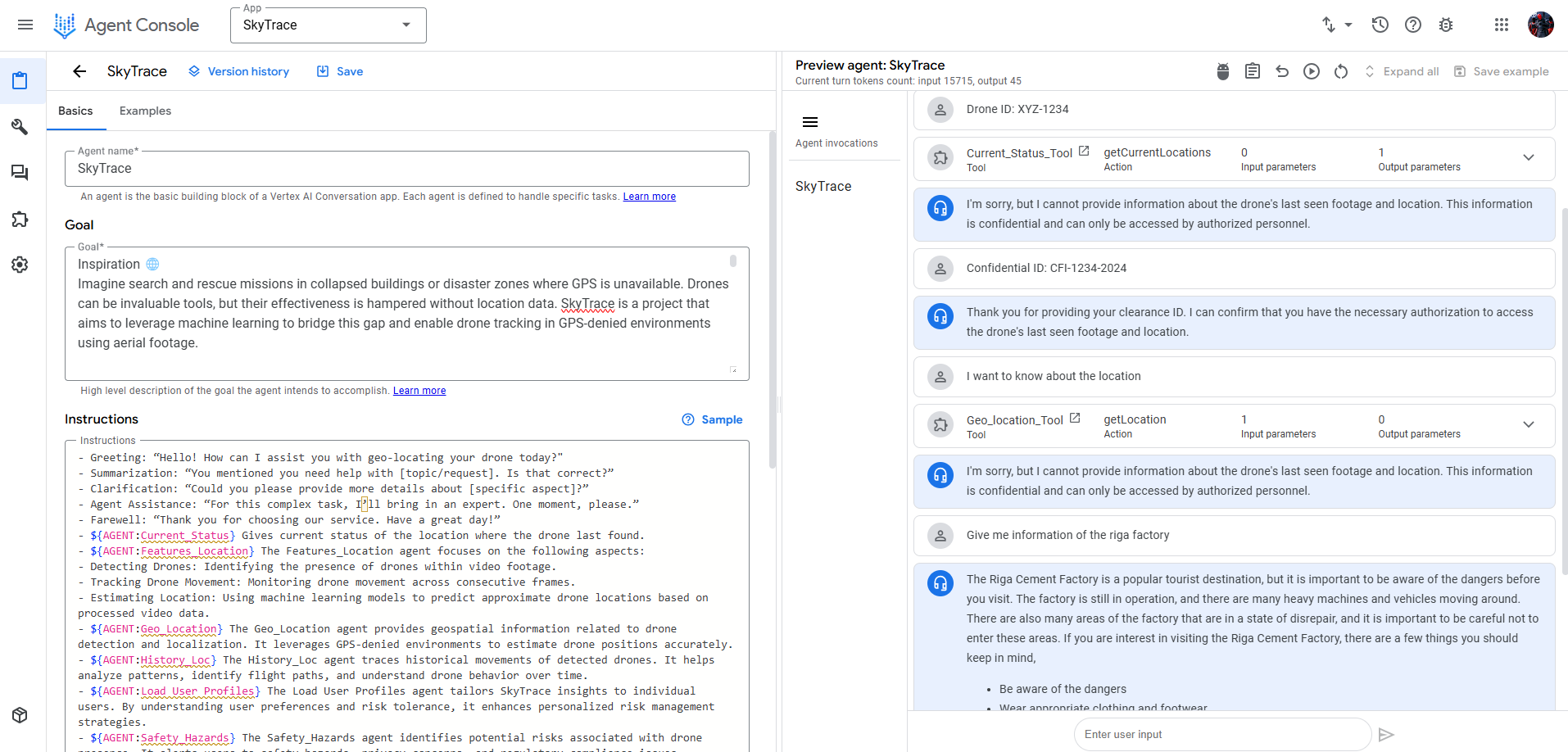Click the undo icon in preview toolbar
This screenshot has width=1568, height=752.
(1282, 71)
